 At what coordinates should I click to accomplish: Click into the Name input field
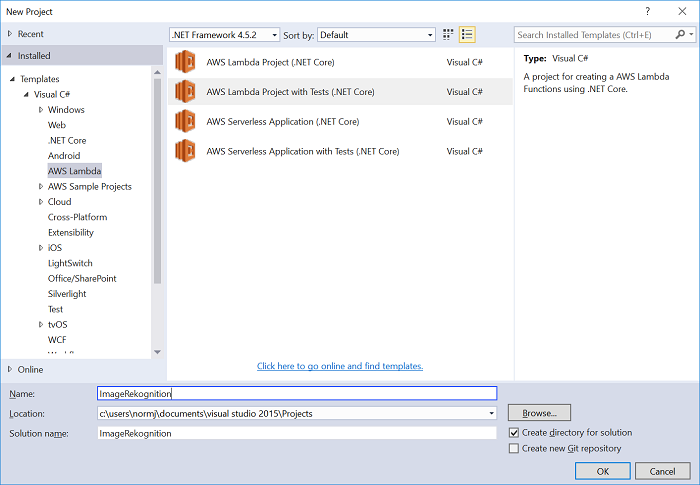coord(297,393)
